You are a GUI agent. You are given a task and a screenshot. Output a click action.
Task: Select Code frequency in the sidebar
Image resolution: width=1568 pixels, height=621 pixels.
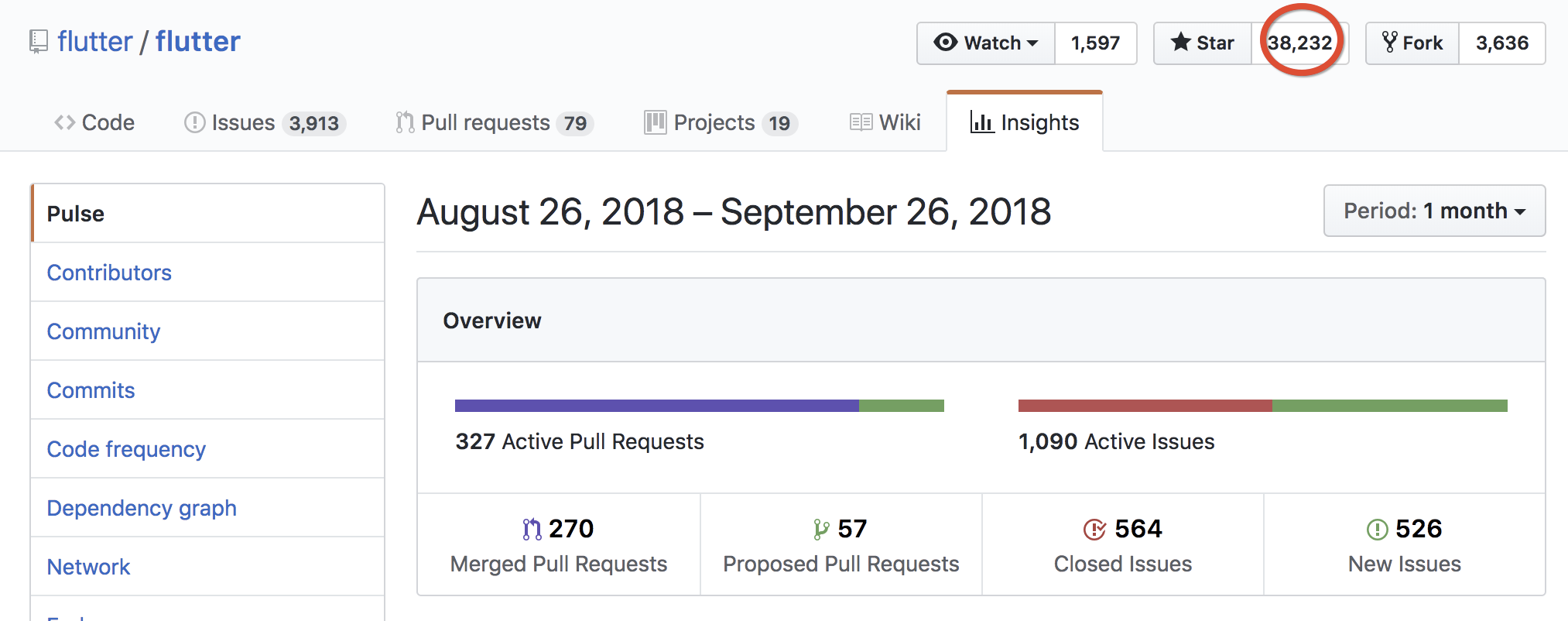point(126,449)
